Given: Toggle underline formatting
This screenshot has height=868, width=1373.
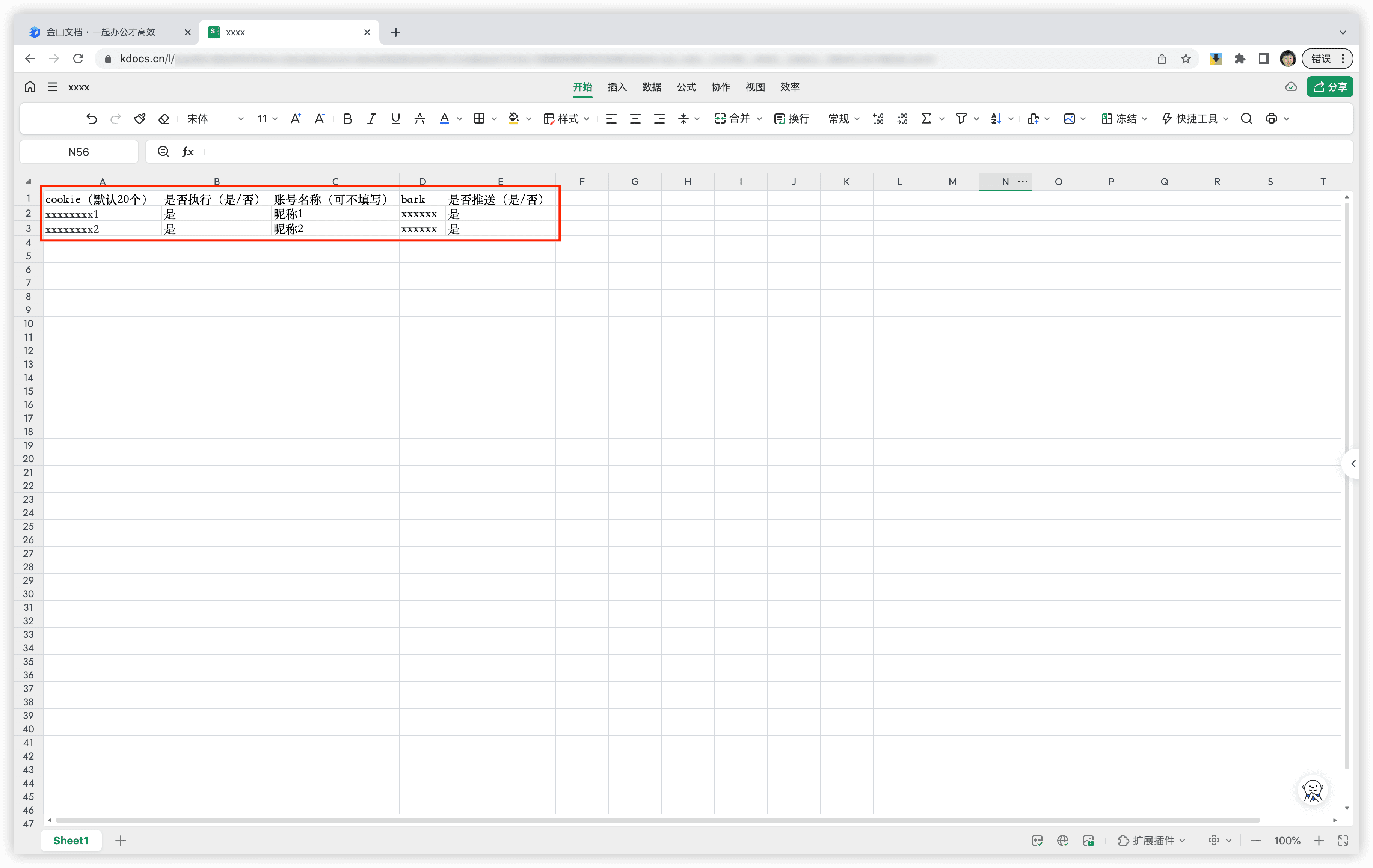Looking at the screenshot, I should (x=395, y=119).
